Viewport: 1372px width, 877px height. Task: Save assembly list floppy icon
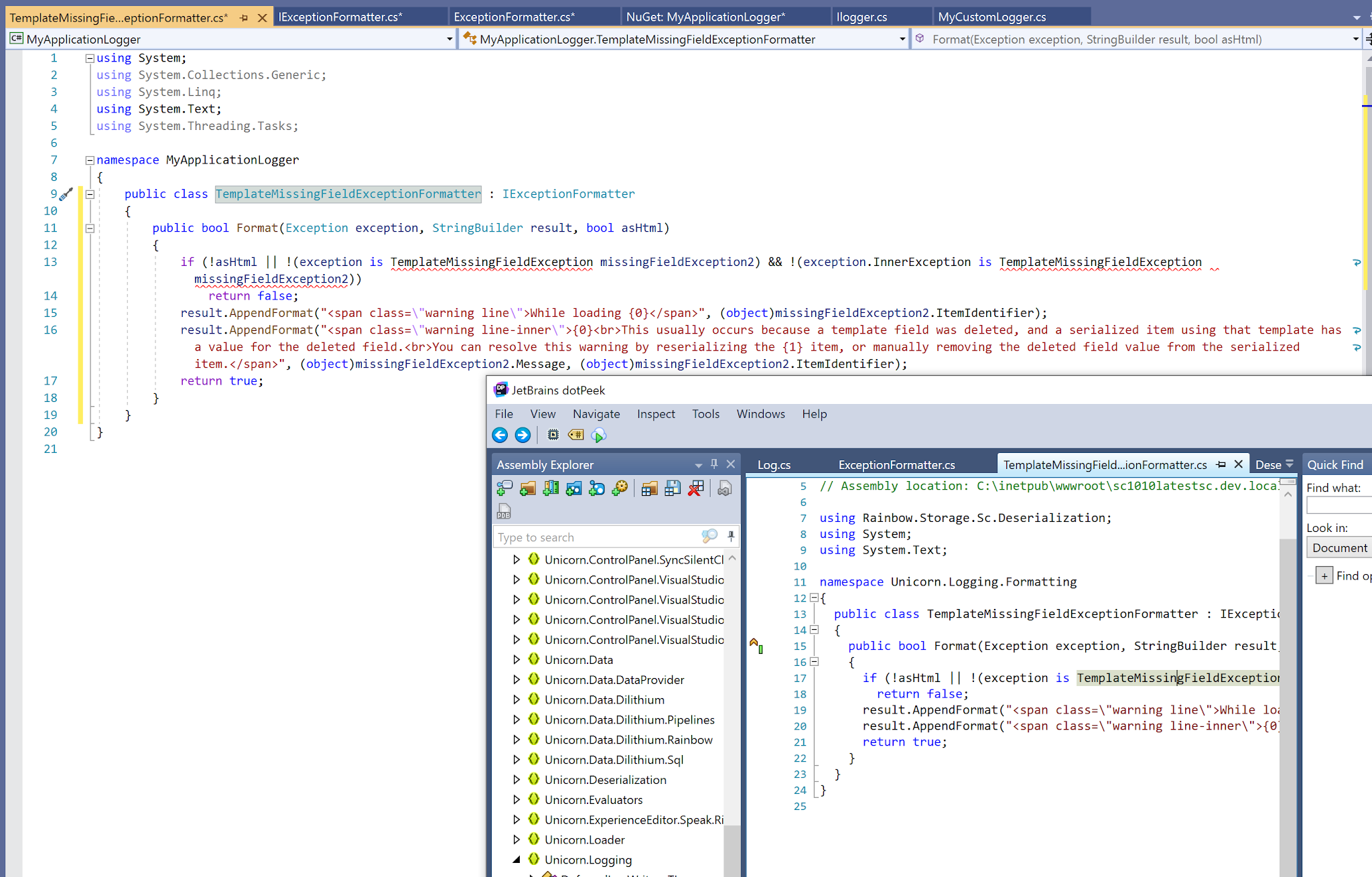(673, 488)
